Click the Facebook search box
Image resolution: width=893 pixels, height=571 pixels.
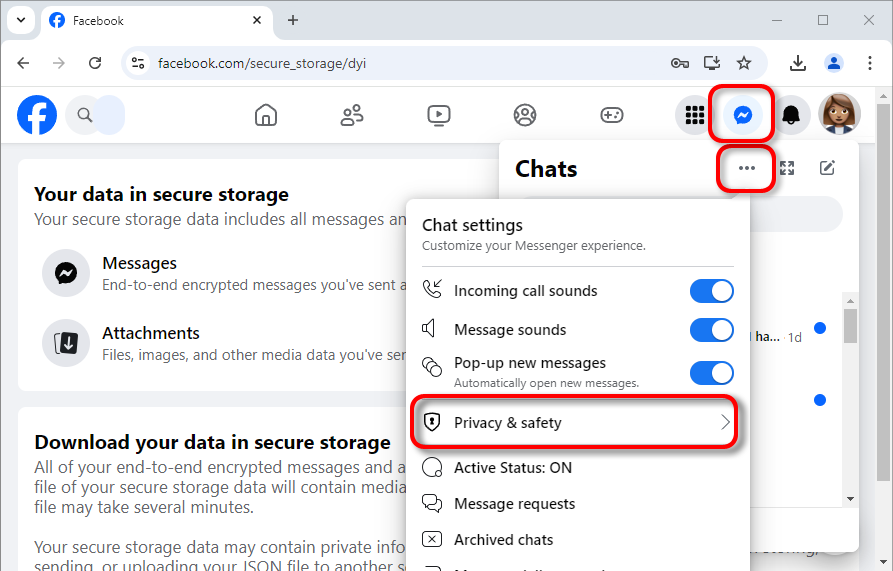coord(96,115)
